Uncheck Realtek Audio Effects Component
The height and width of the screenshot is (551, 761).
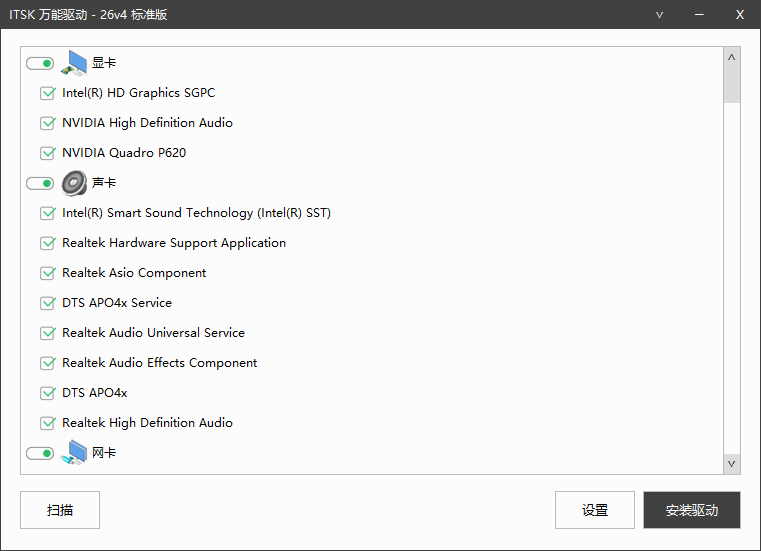pyautogui.click(x=48, y=363)
